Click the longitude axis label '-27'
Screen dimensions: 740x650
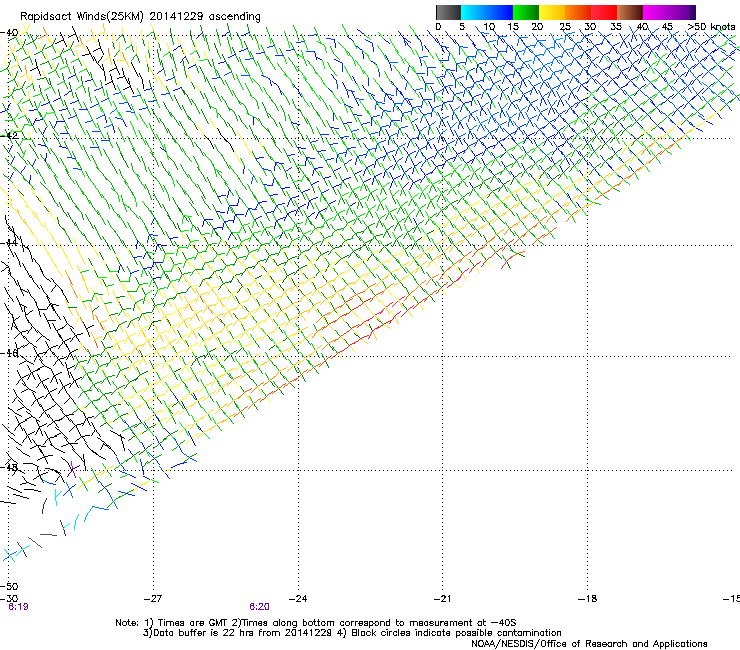(x=153, y=599)
